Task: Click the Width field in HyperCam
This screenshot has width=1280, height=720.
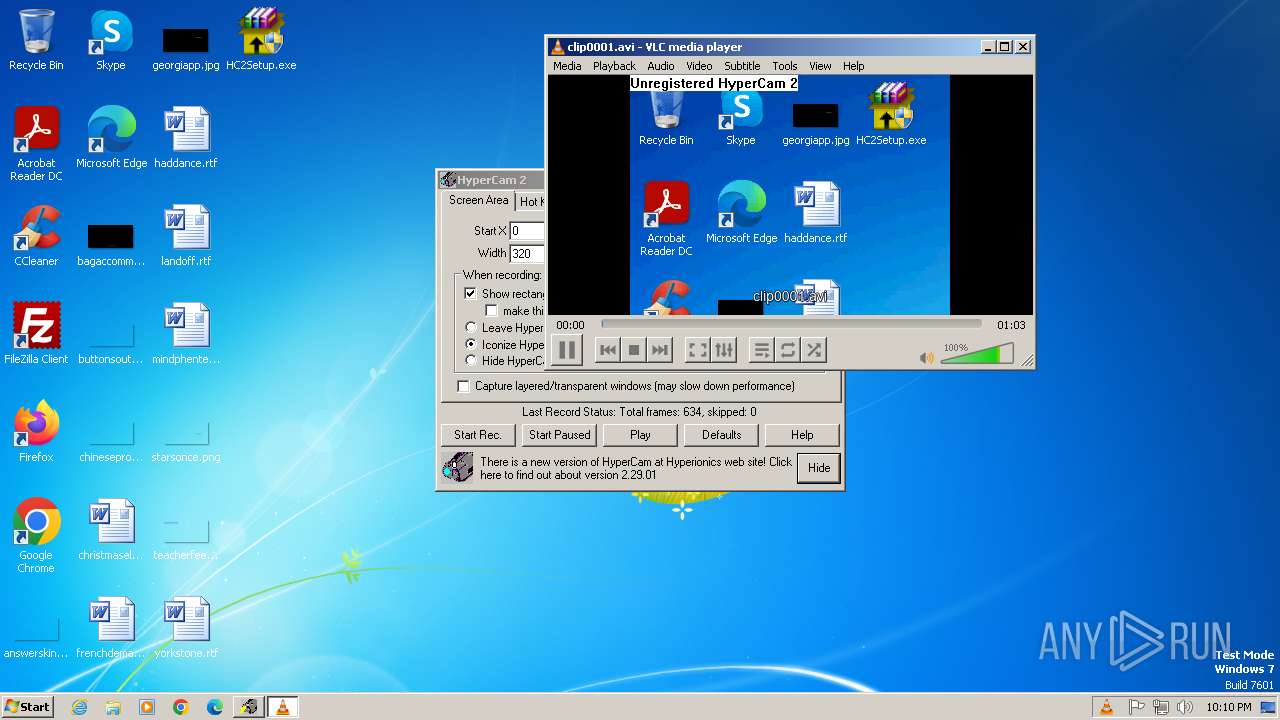Action: tap(527, 254)
